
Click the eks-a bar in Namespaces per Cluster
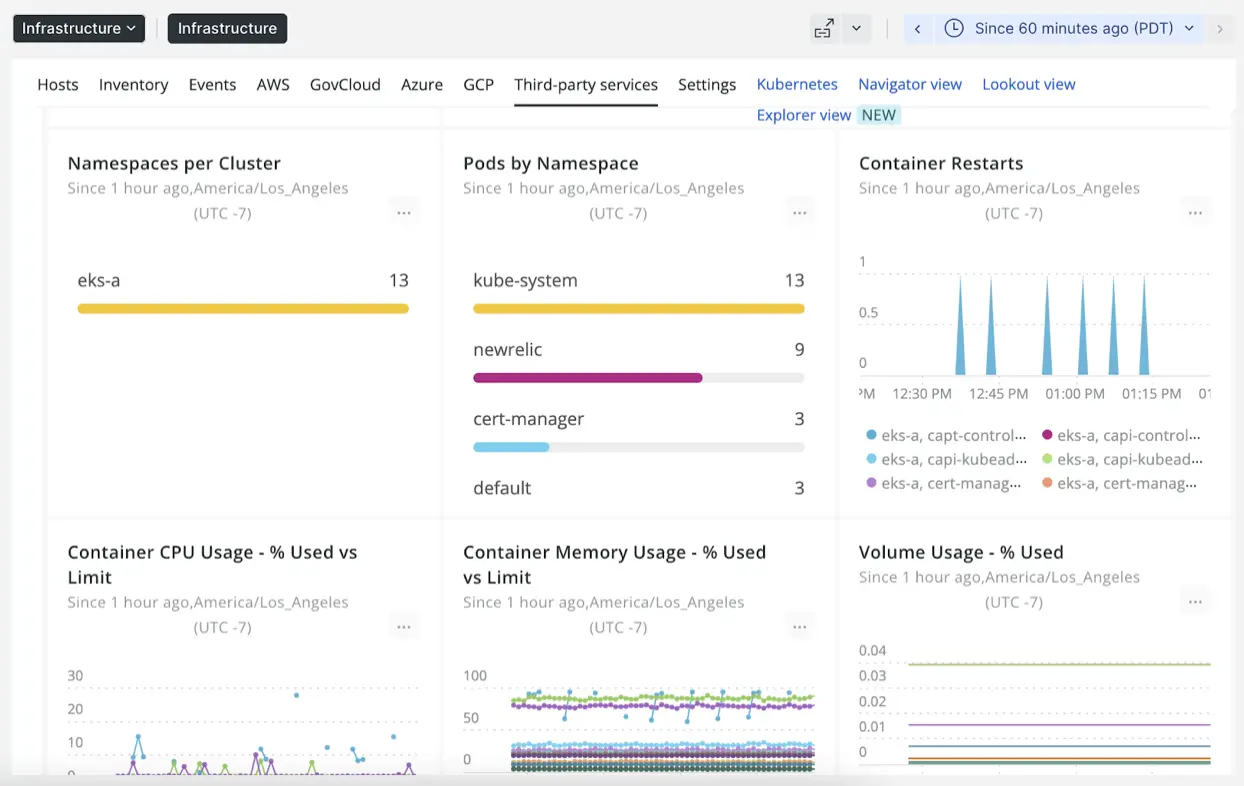pyautogui.click(x=243, y=308)
